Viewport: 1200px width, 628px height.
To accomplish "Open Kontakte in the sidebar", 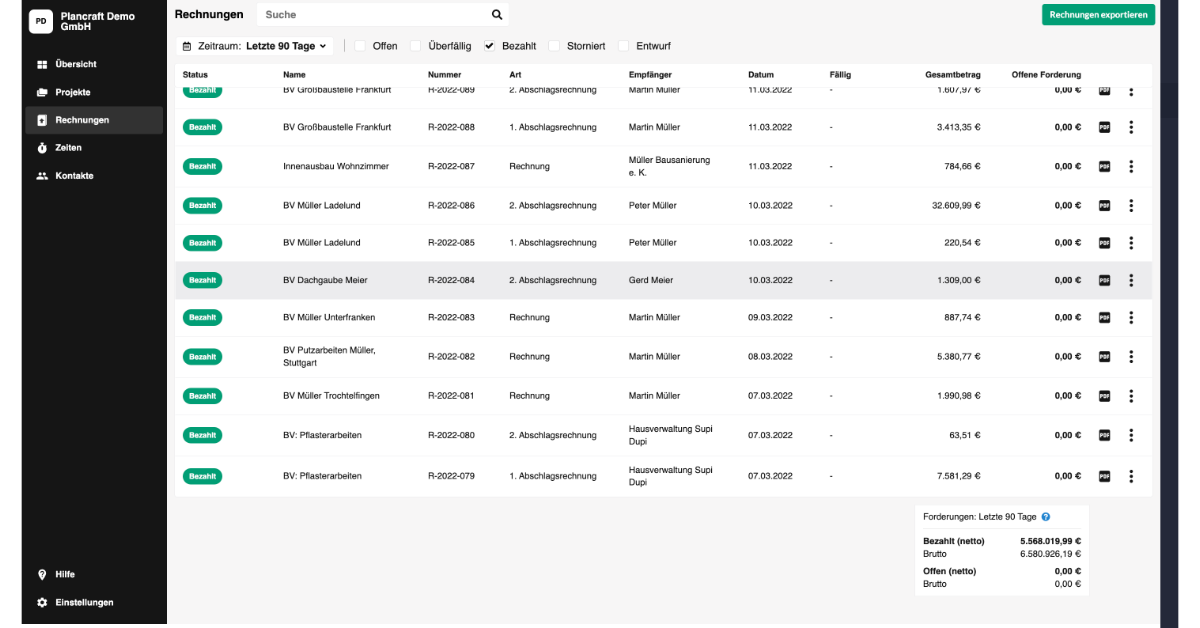I will (x=94, y=176).
